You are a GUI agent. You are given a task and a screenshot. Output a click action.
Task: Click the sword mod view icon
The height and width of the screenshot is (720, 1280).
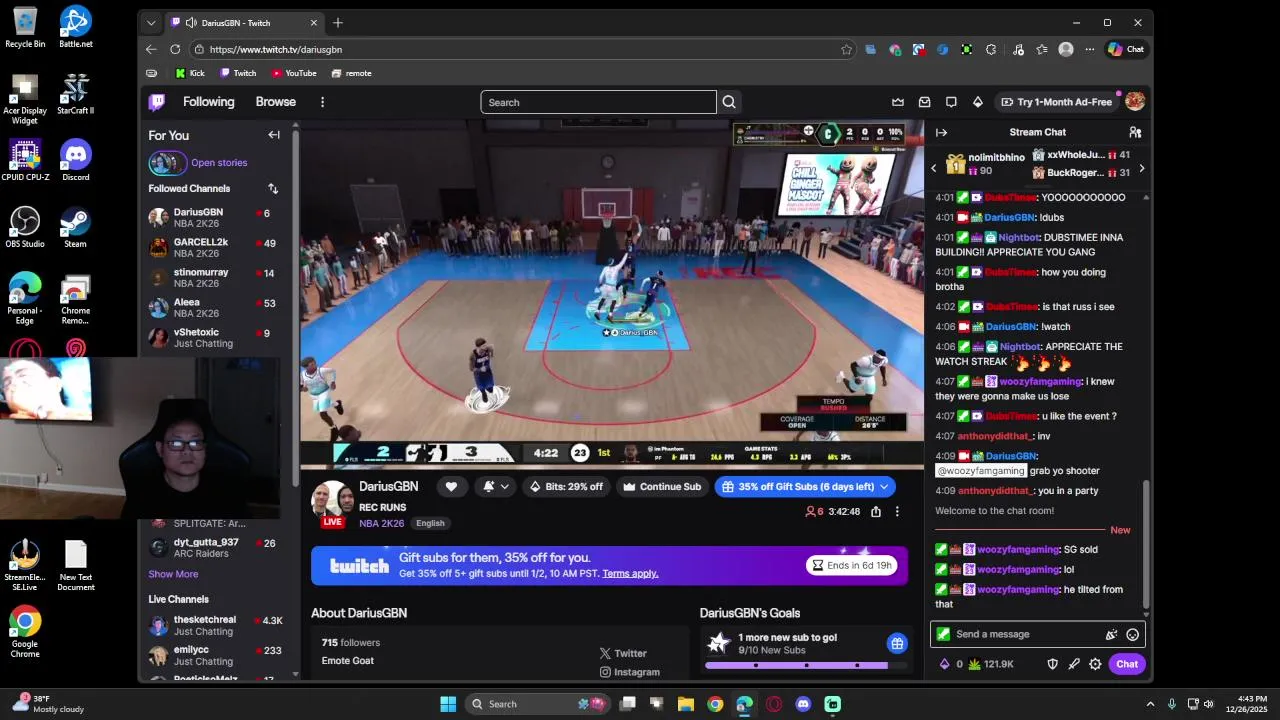tap(1074, 664)
